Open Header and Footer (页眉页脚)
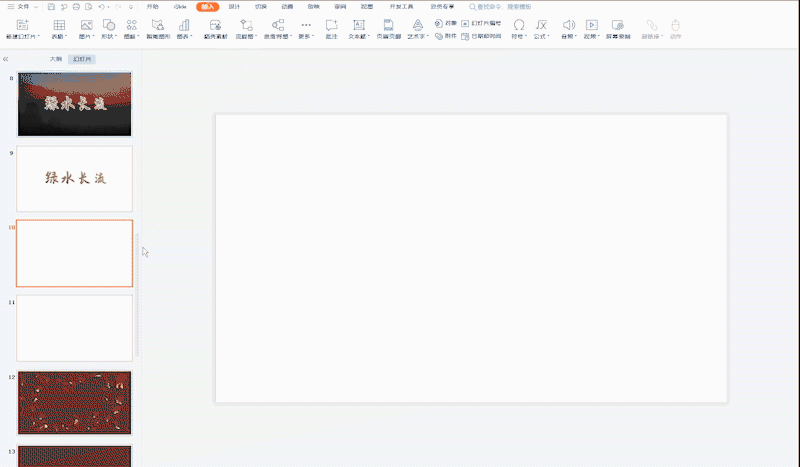The image size is (800, 467). 388,29
